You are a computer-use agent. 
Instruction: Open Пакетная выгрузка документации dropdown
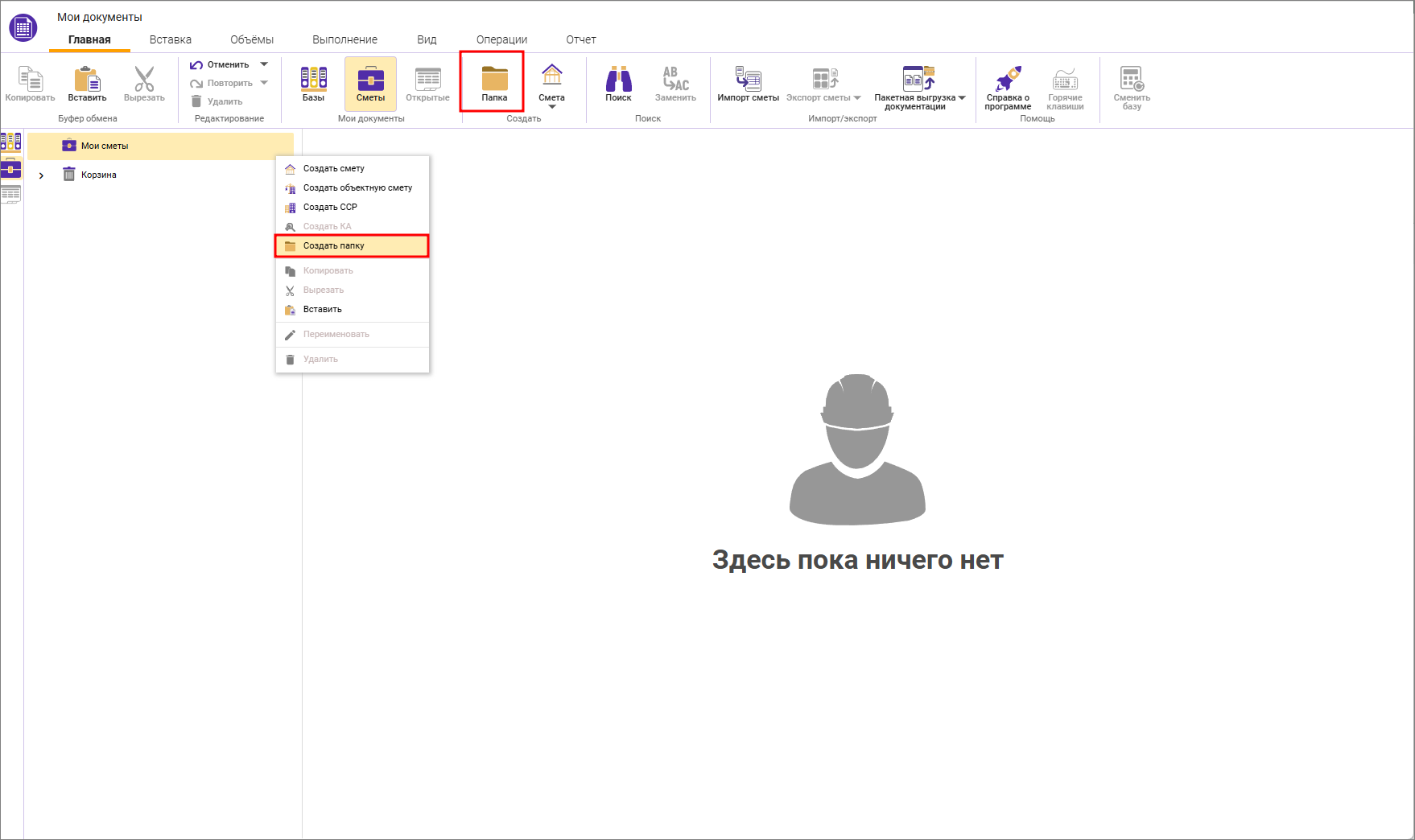click(962, 98)
